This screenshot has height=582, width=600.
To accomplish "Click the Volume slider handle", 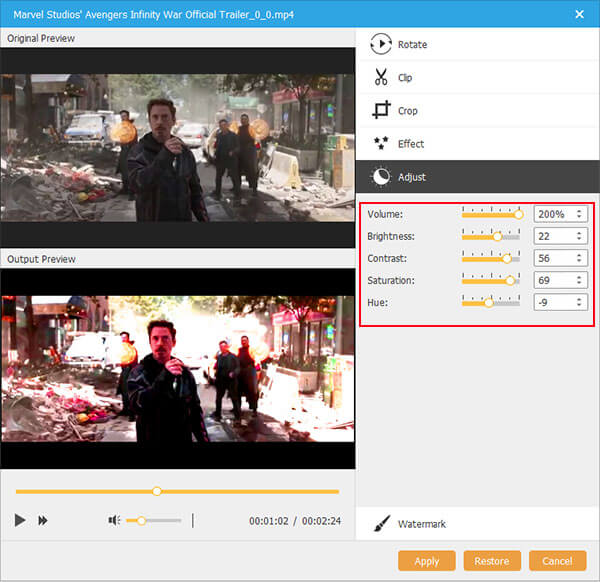I will pos(518,215).
